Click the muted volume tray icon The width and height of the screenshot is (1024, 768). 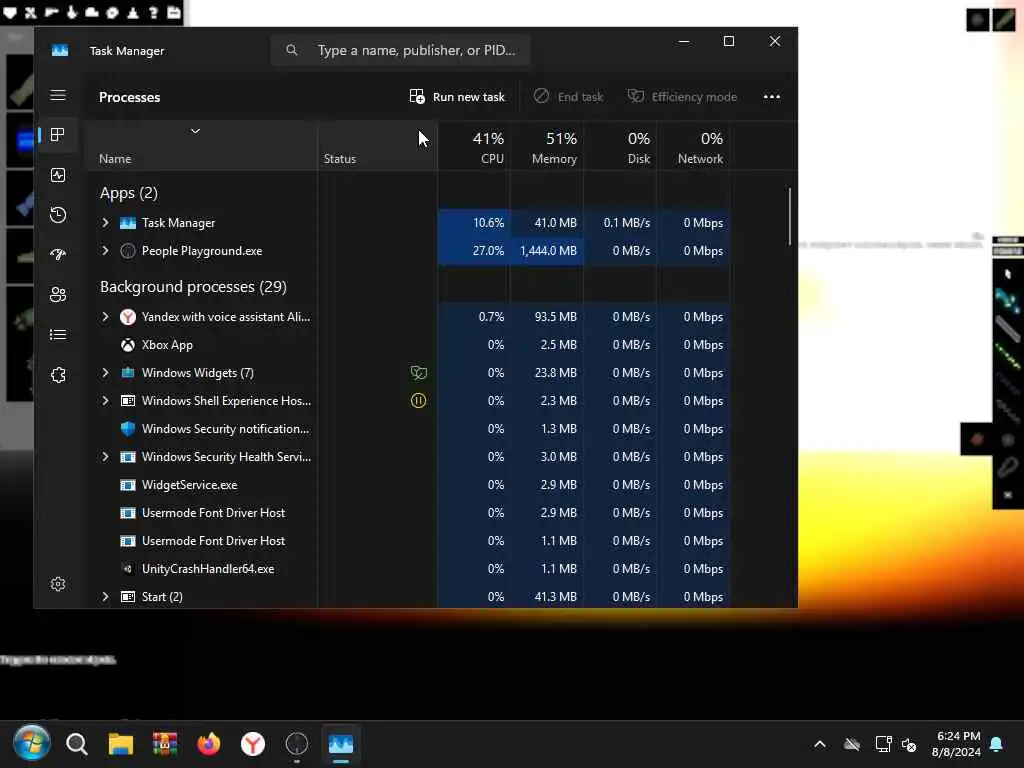[909, 744]
